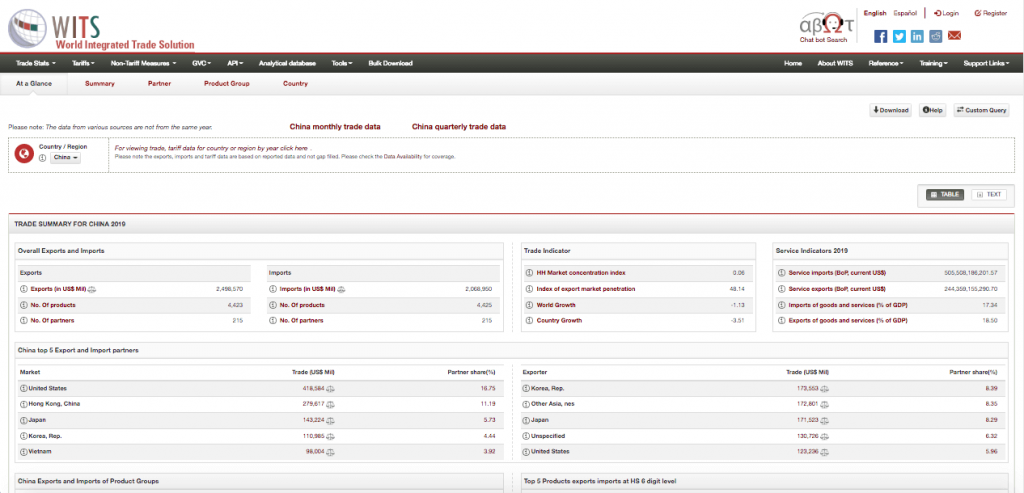Select the Product Group tab
Screen dimensions: 1024x493
pyautogui.click(x=227, y=84)
